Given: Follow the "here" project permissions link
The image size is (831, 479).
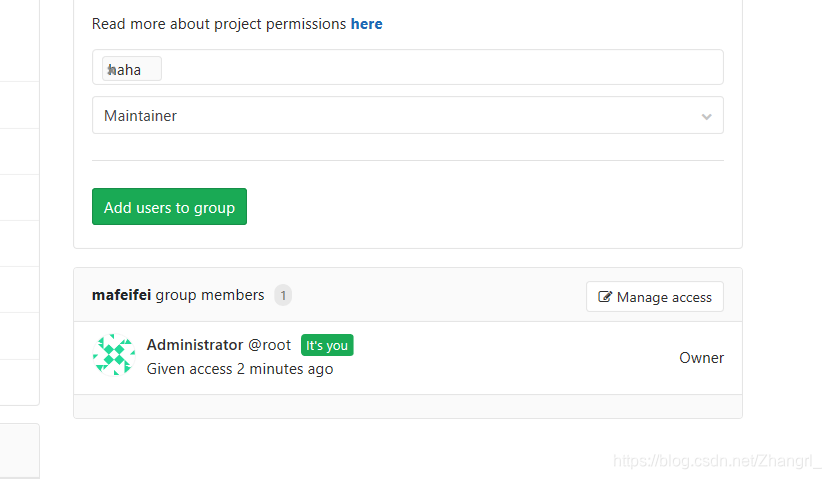Looking at the screenshot, I should click(366, 23).
